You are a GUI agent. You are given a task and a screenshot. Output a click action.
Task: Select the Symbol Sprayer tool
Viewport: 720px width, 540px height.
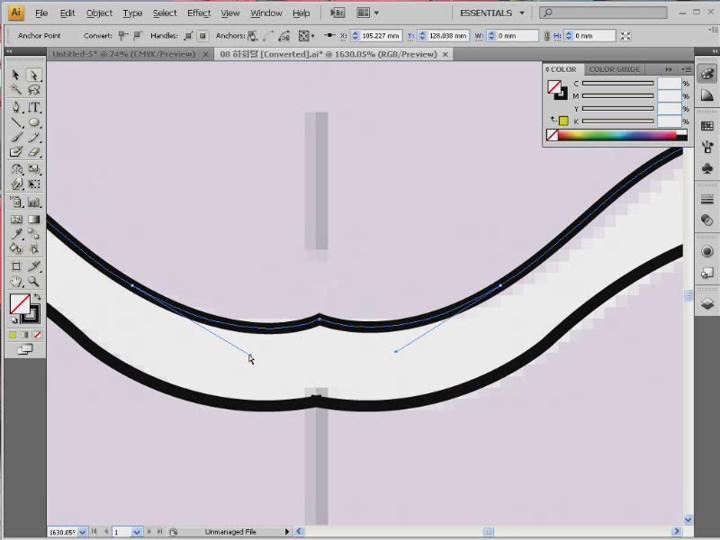(16, 202)
